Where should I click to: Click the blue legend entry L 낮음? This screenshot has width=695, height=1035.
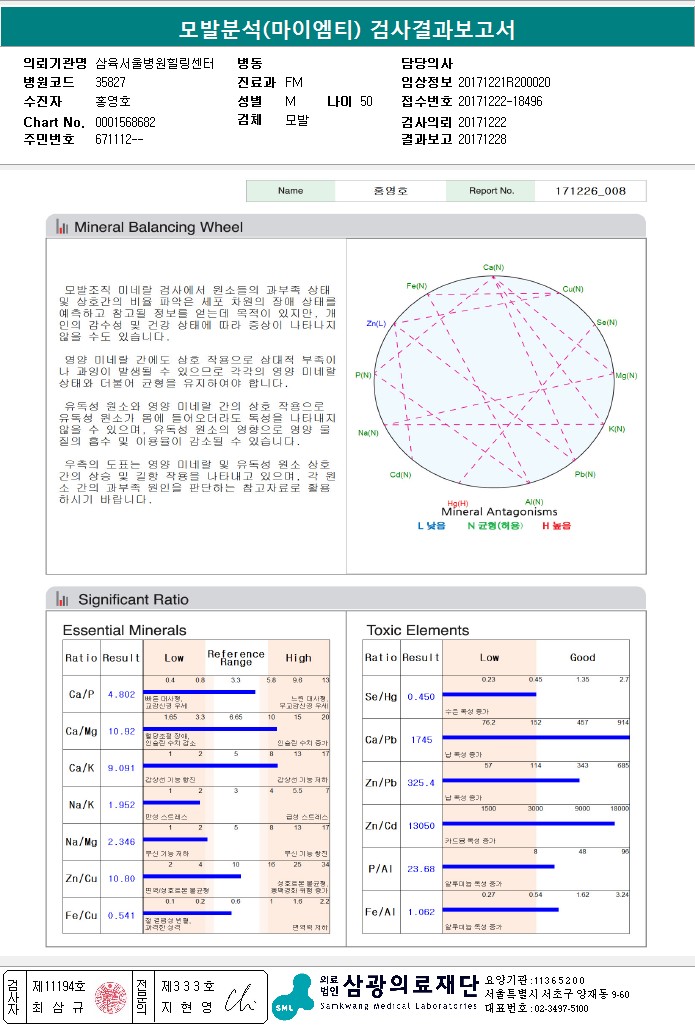point(432,526)
